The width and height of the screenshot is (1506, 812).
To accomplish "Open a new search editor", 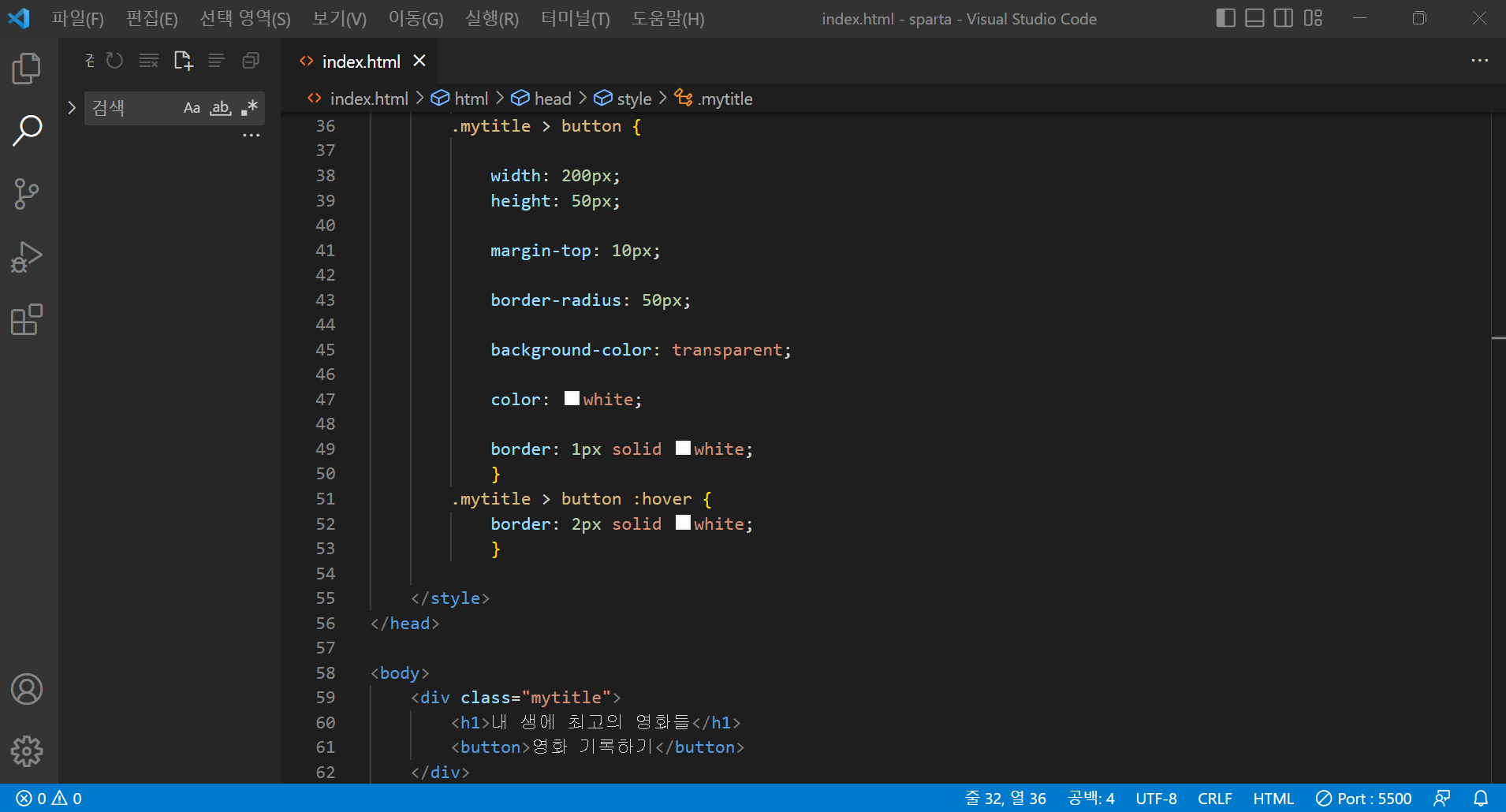I will (x=183, y=61).
